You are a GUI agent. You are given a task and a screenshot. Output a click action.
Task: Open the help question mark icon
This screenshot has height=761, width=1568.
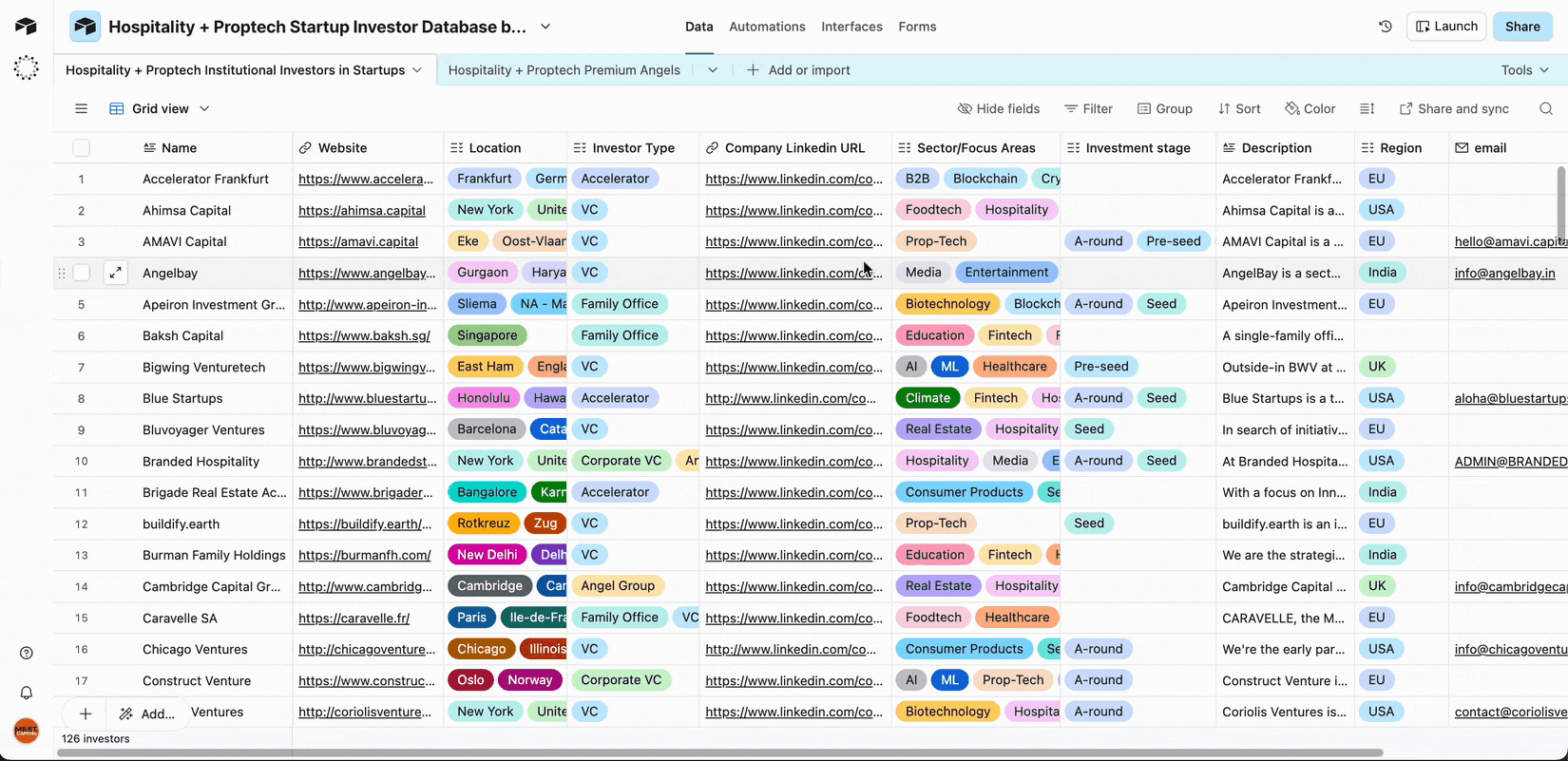27,653
